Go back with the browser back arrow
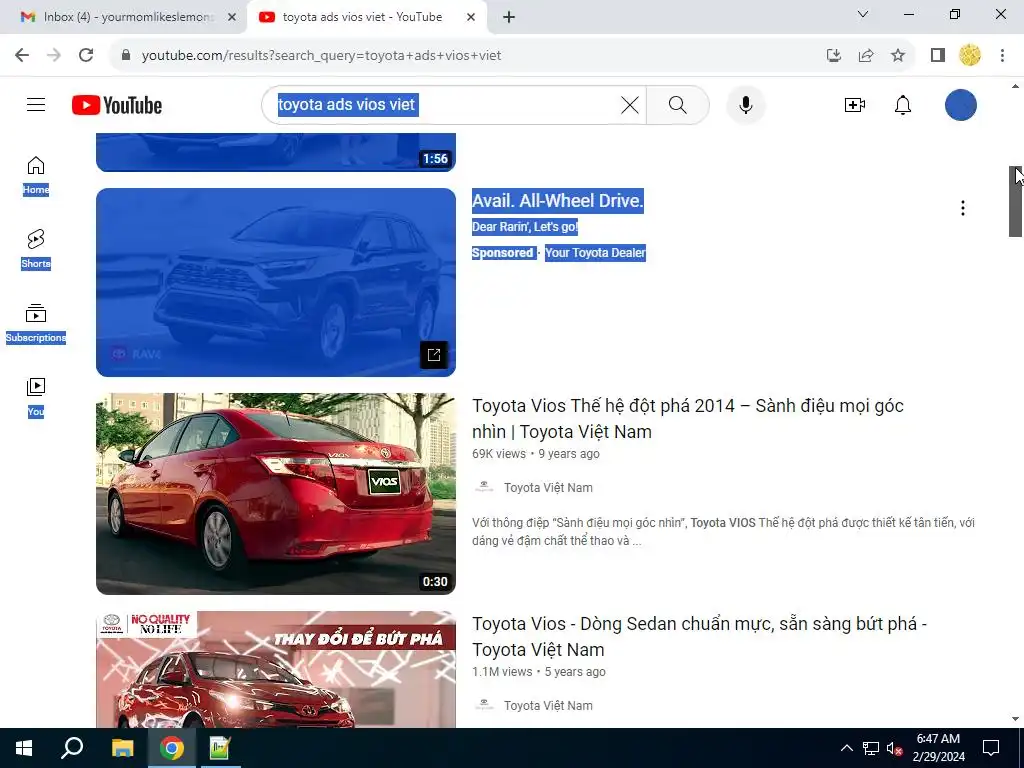The width and height of the screenshot is (1024, 768). [x=22, y=56]
